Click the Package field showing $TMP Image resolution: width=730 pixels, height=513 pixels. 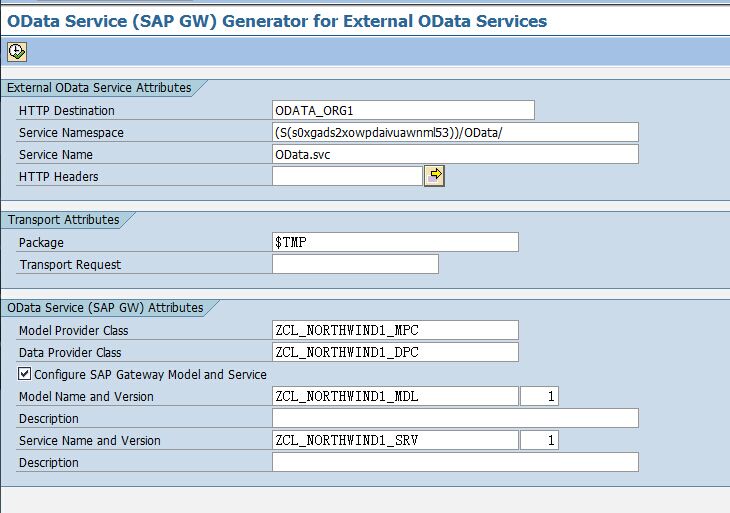click(395, 242)
